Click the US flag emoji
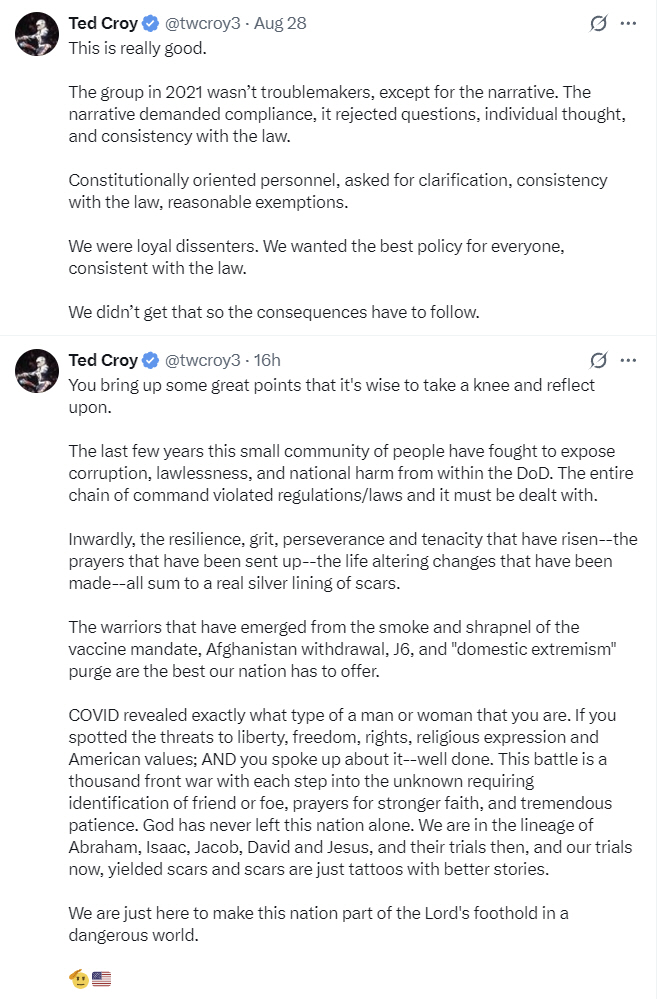This screenshot has height=999, width=658. click(x=101, y=979)
